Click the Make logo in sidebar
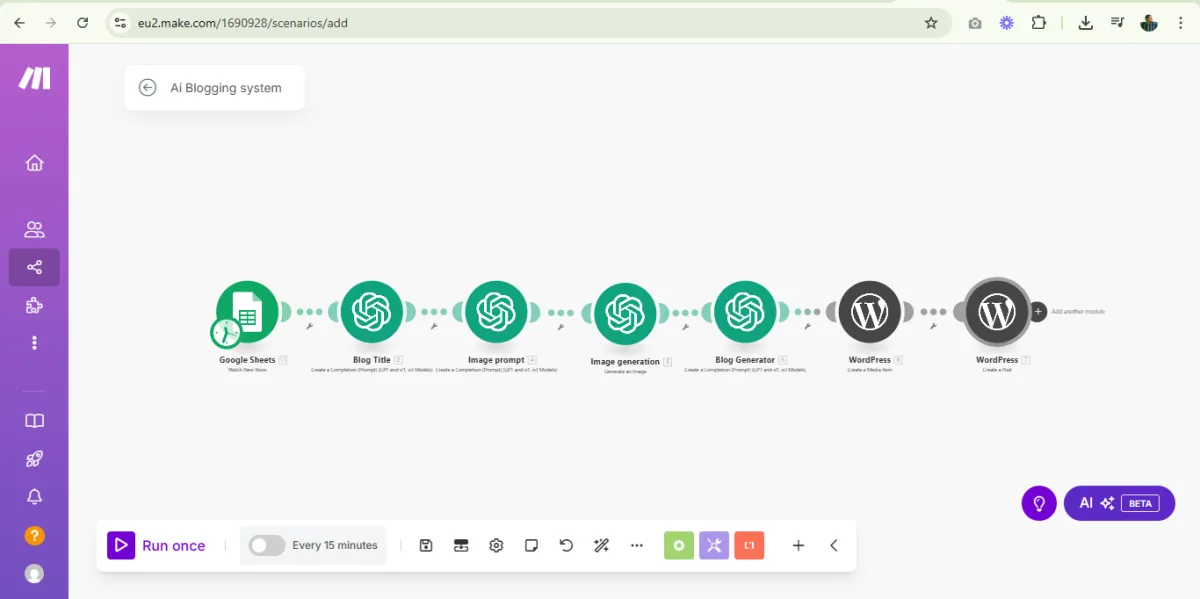 coord(34,79)
